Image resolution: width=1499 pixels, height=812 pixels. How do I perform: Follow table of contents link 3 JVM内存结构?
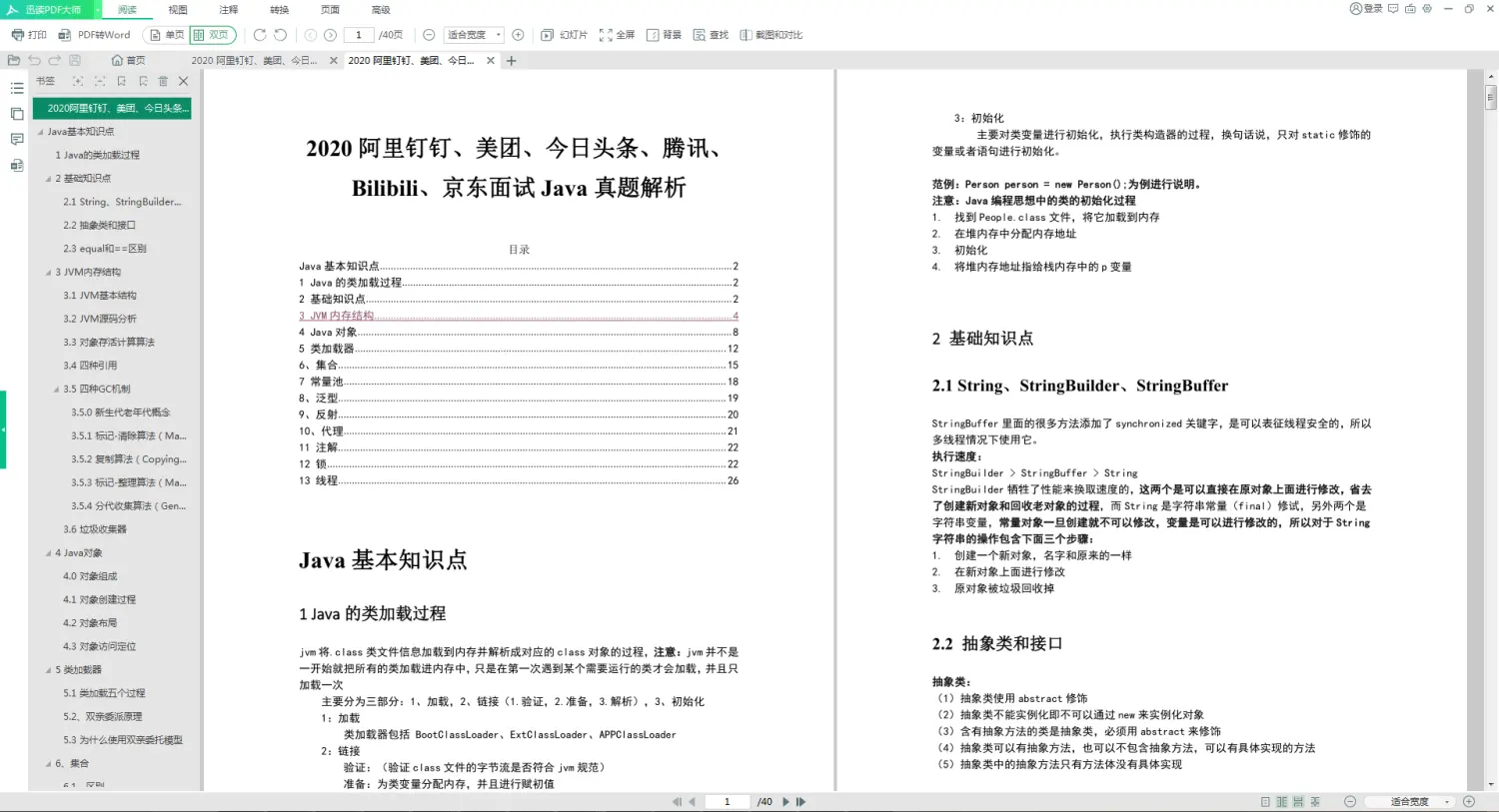518,316
